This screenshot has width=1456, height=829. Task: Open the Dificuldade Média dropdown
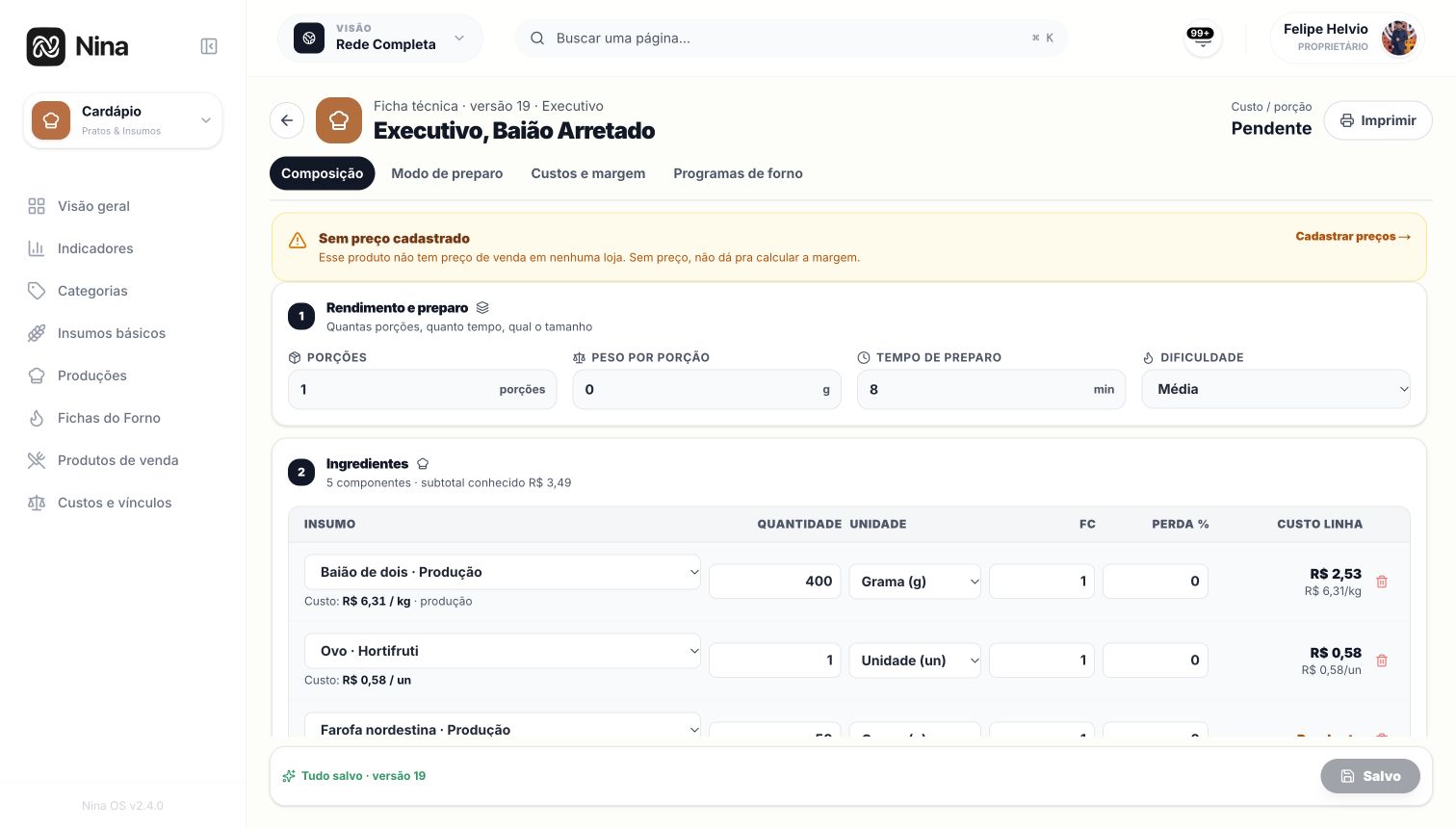(x=1276, y=389)
